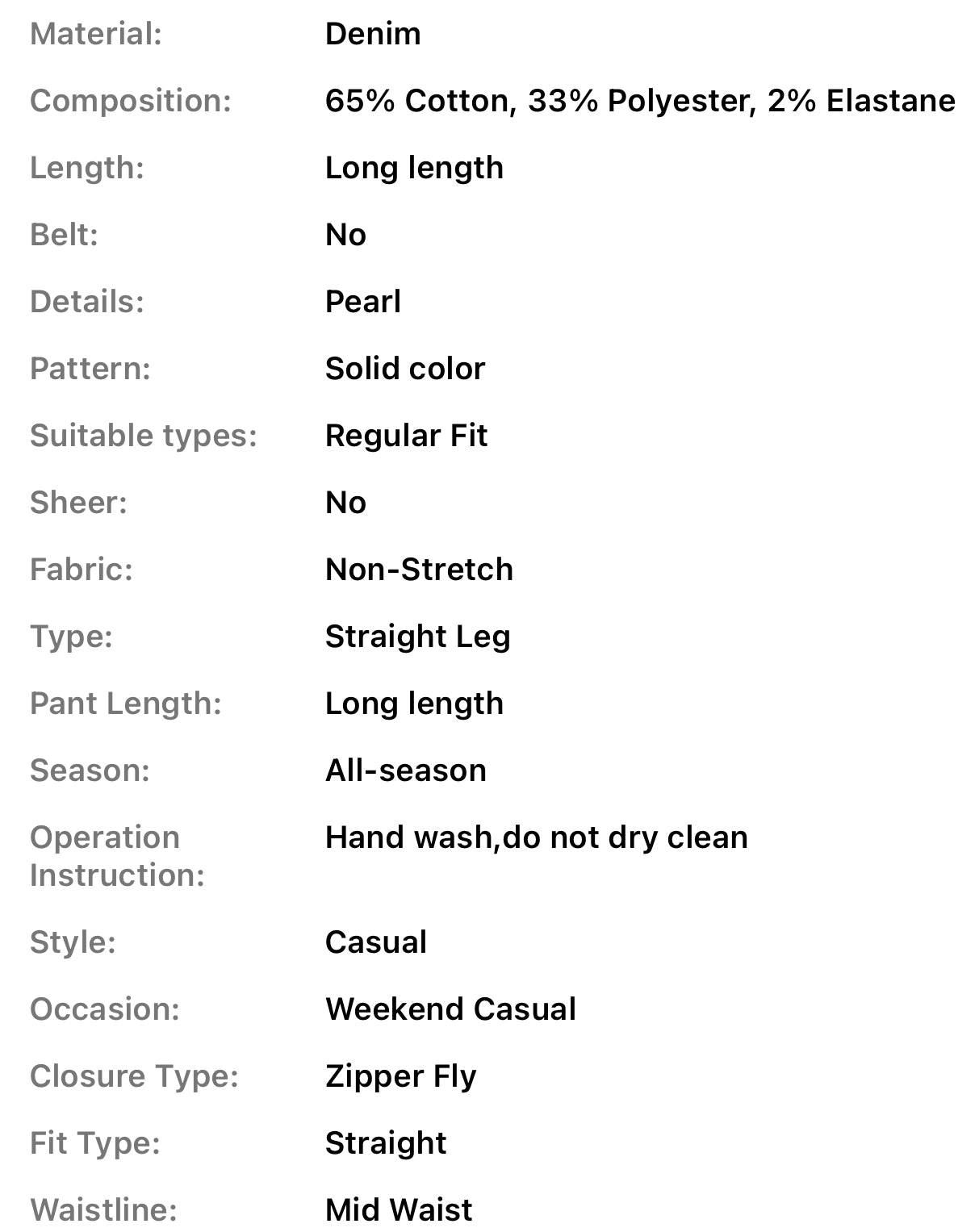Click the Material label

coord(96,34)
